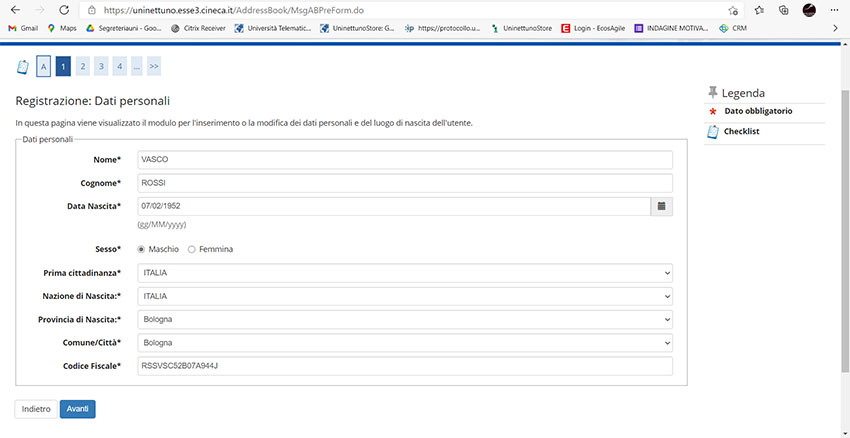This screenshot has height=438, width=850.
Task: Open the calendar date picker icon
Action: pos(661,207)
